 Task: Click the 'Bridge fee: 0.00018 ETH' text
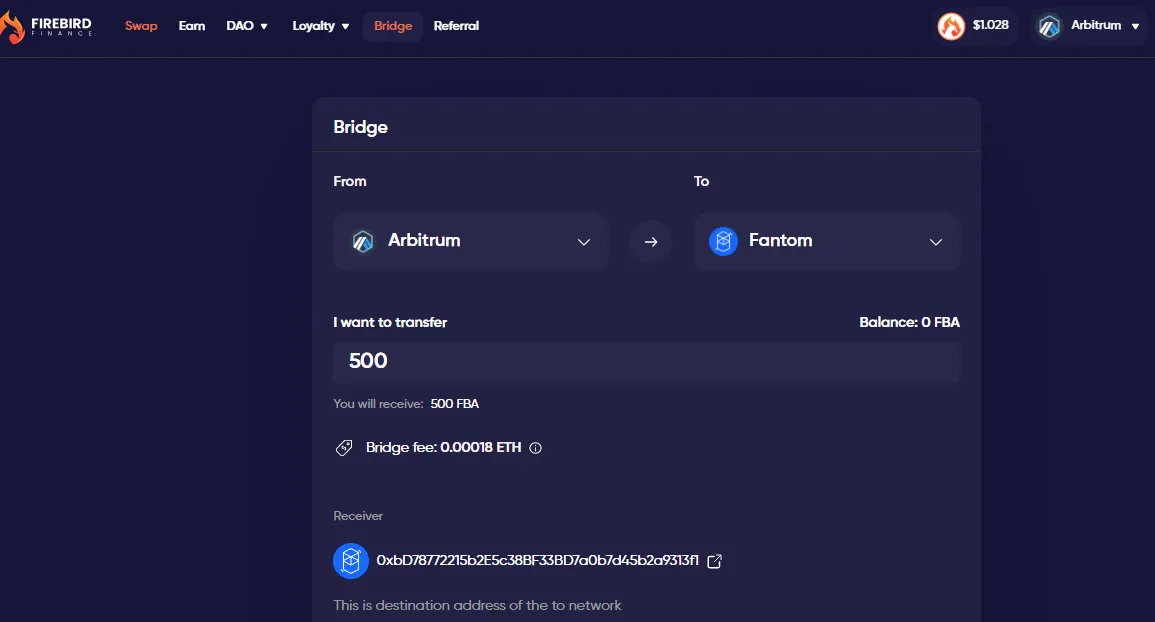pos(443,447)
